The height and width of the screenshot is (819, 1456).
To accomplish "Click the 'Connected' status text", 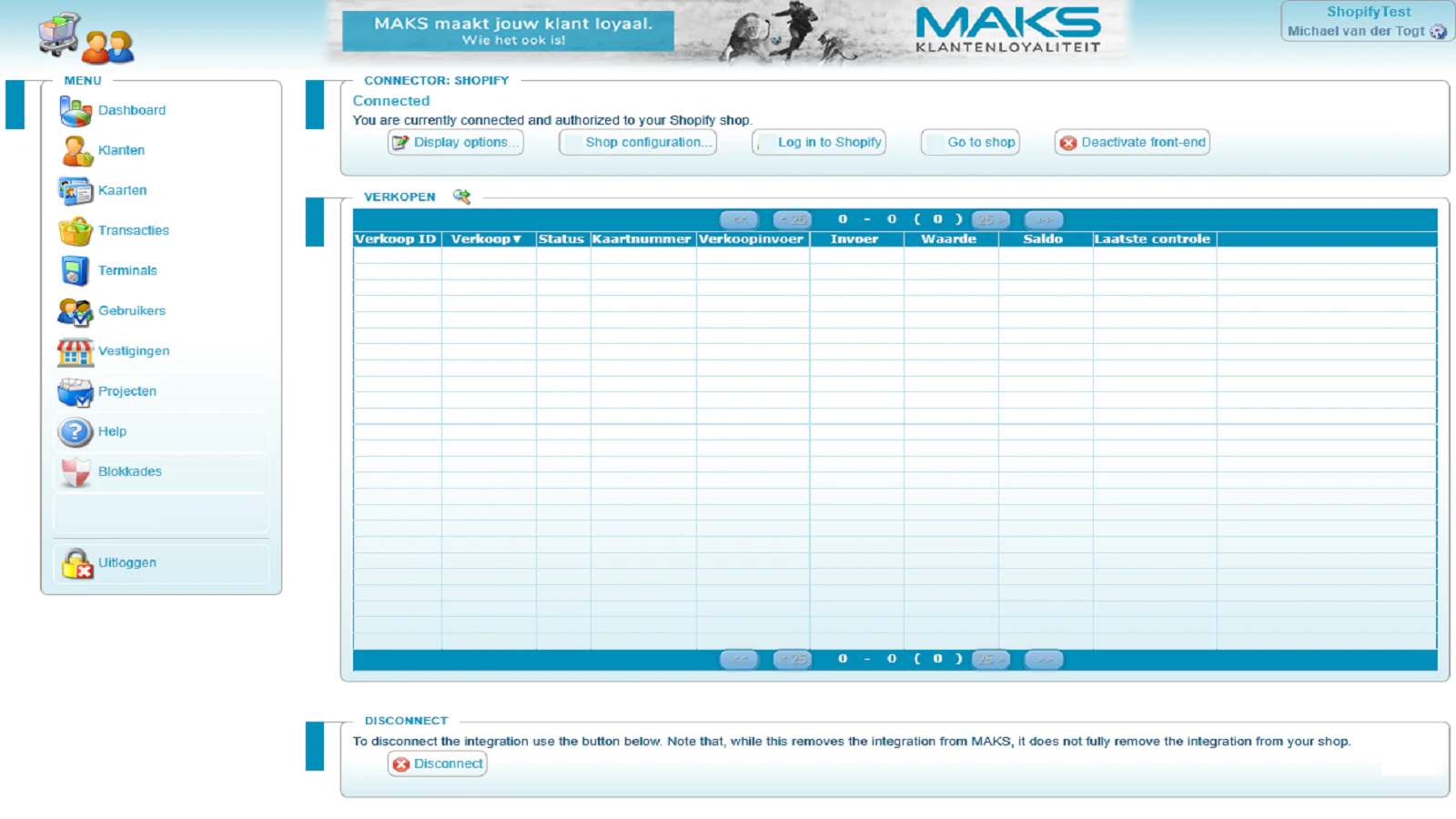I will pos(391,101).
